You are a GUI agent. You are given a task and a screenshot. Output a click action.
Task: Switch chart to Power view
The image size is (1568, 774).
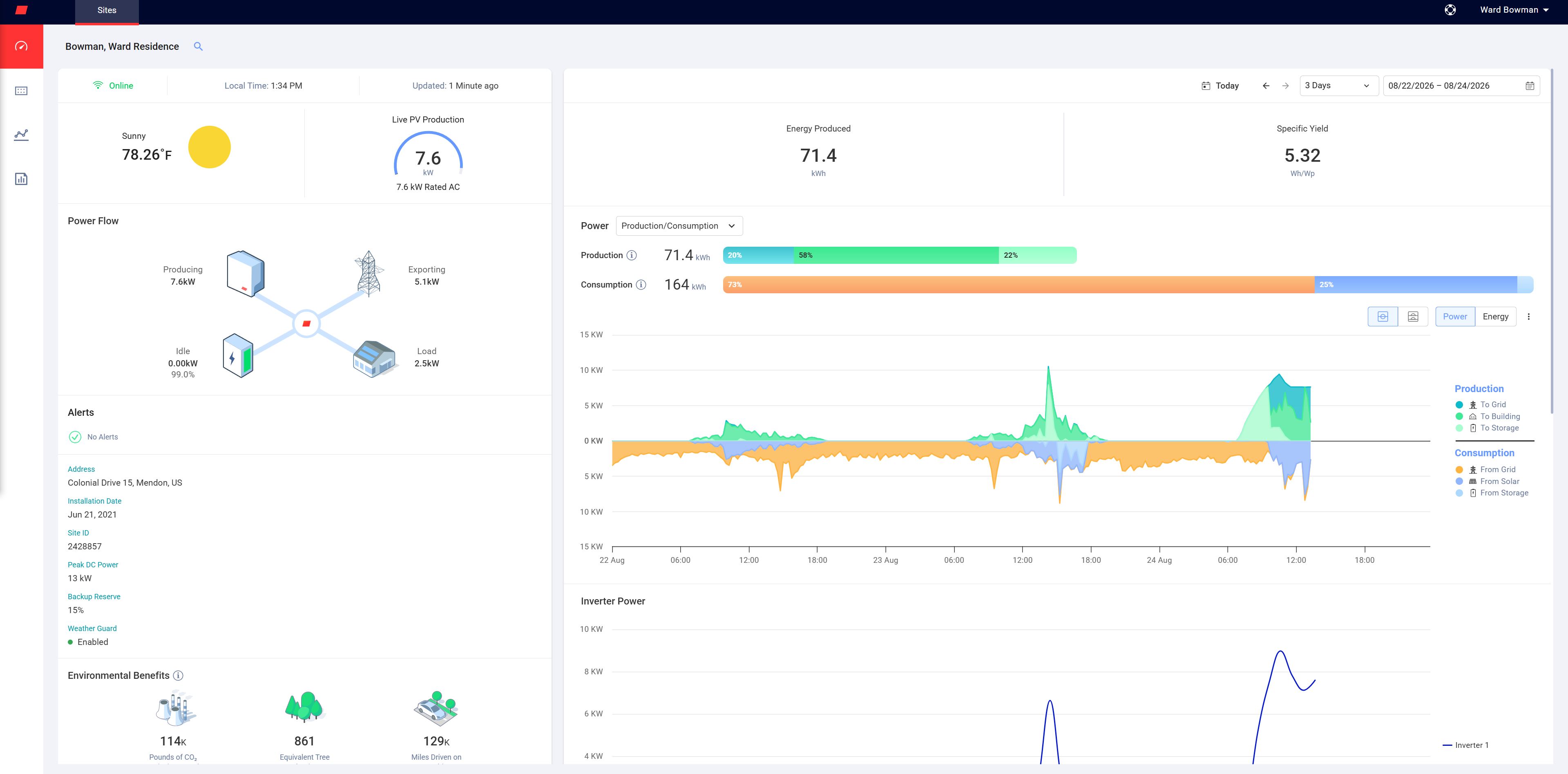pos(1455,317)
